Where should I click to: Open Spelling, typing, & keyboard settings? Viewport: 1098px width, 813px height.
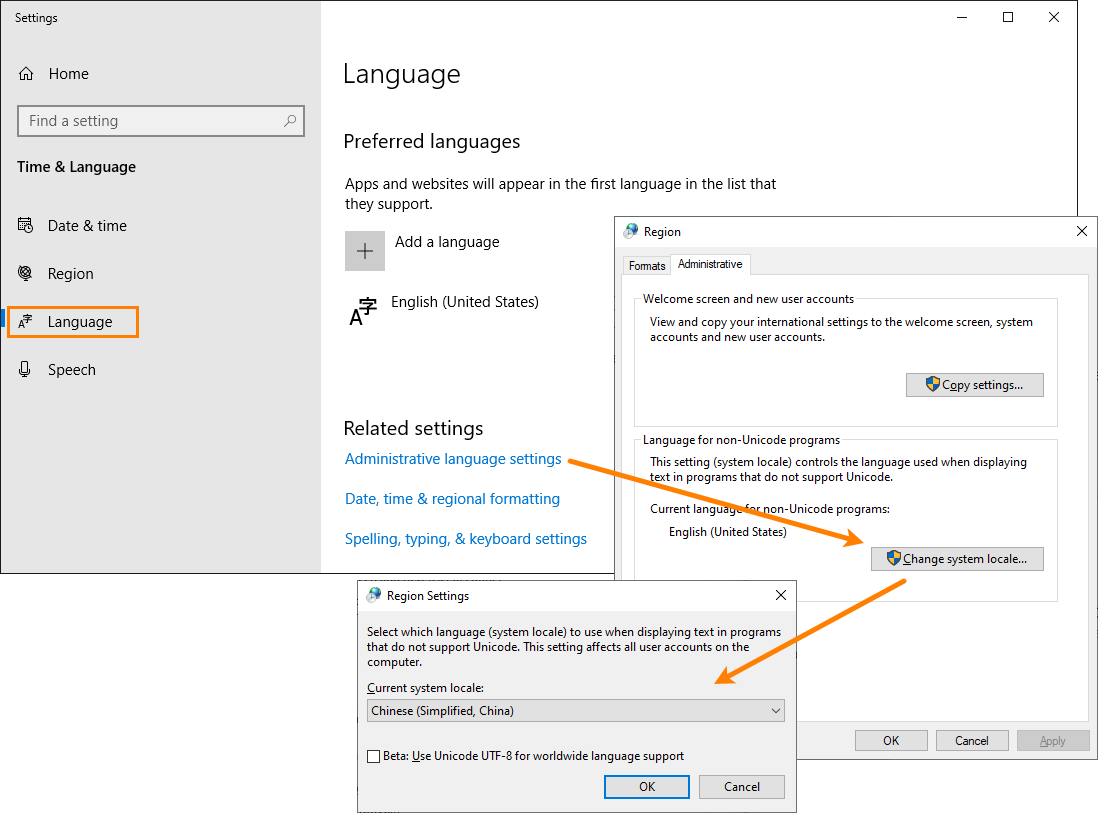465,538
